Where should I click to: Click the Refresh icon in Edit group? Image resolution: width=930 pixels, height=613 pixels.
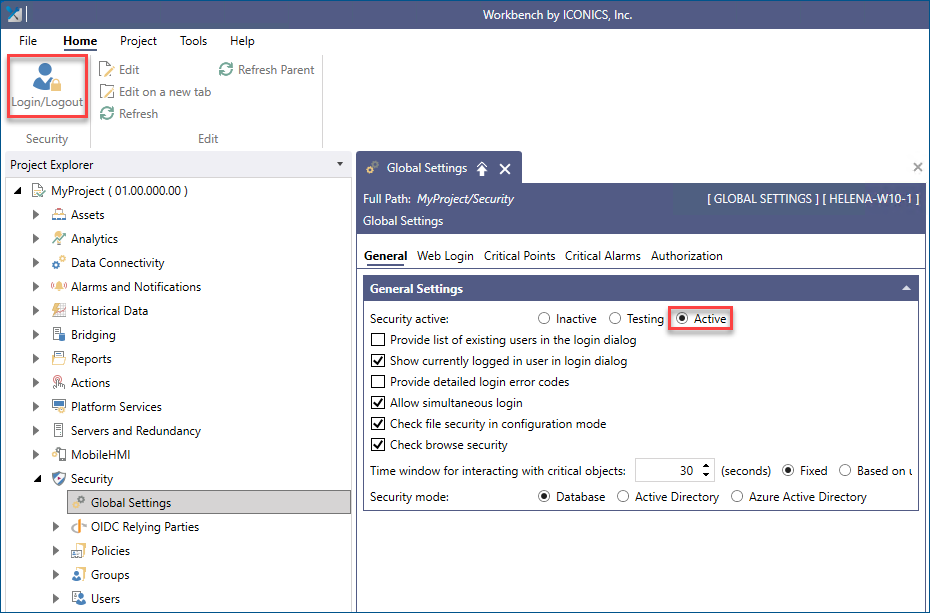(x=107, y=114)
